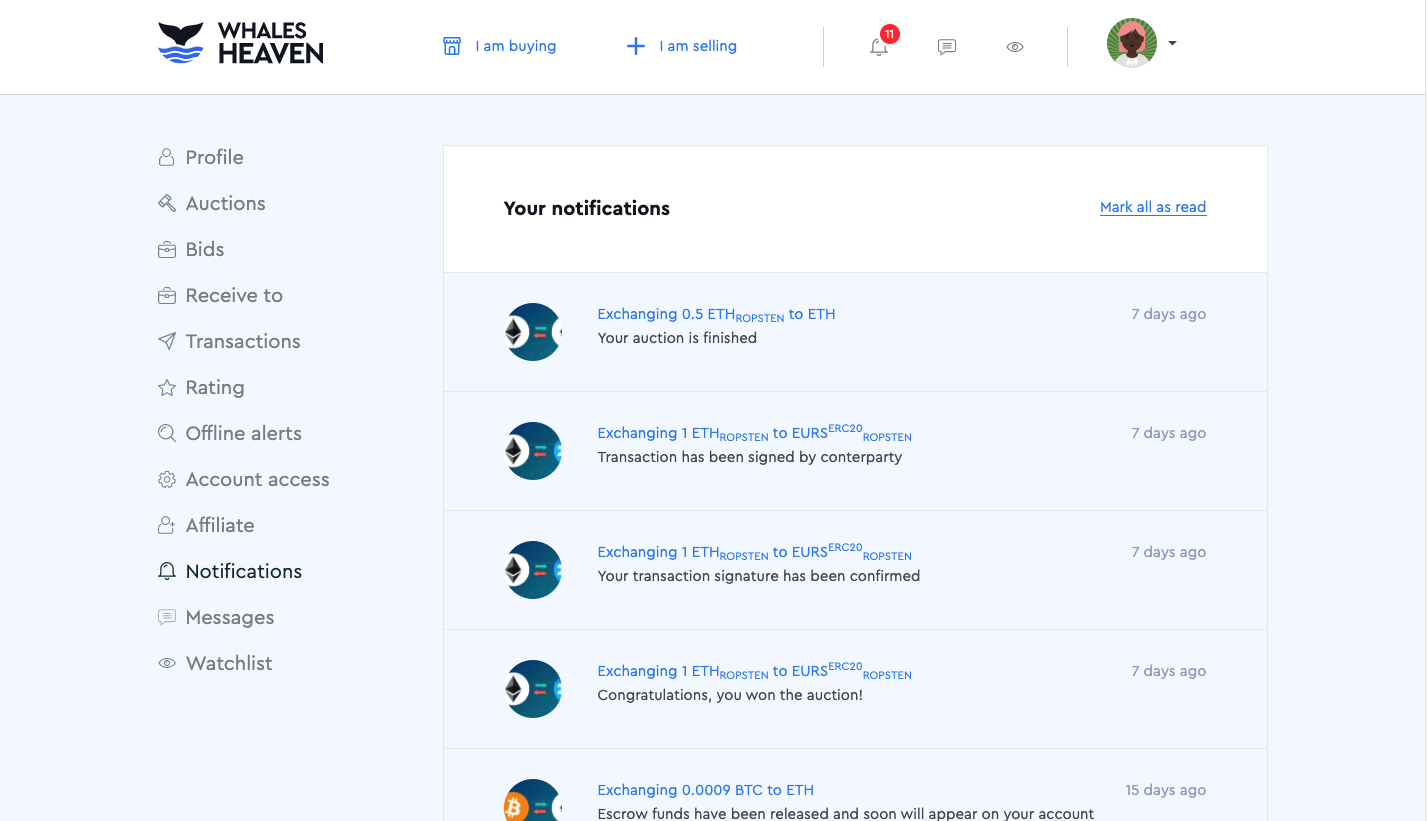Click the Auctions gavel icon in sidebar
This screenshot has height=821, width=1428.
click(x=167, y=203)
